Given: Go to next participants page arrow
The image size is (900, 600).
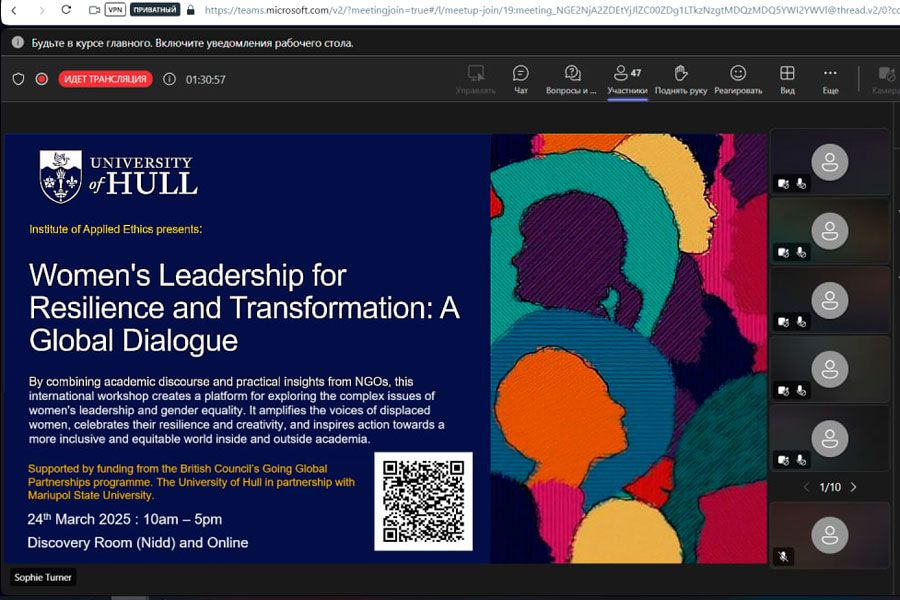Looking at the screenshot, I should 854,487.
